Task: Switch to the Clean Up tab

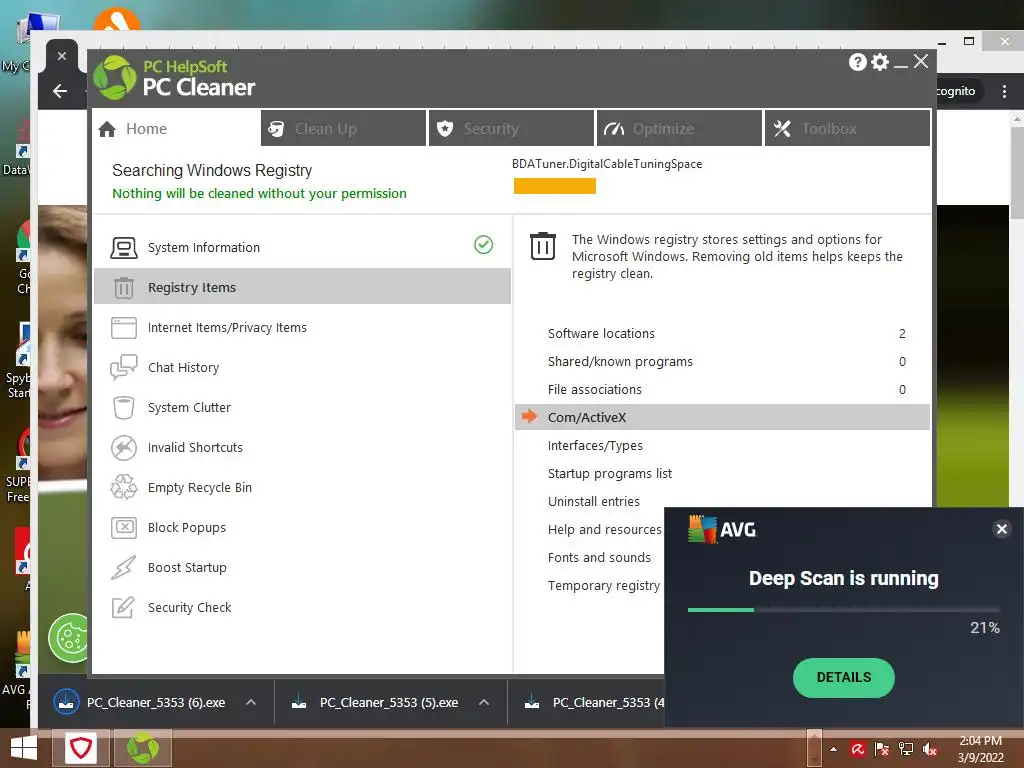Action: pyautogui.click(x=344, y=128)
